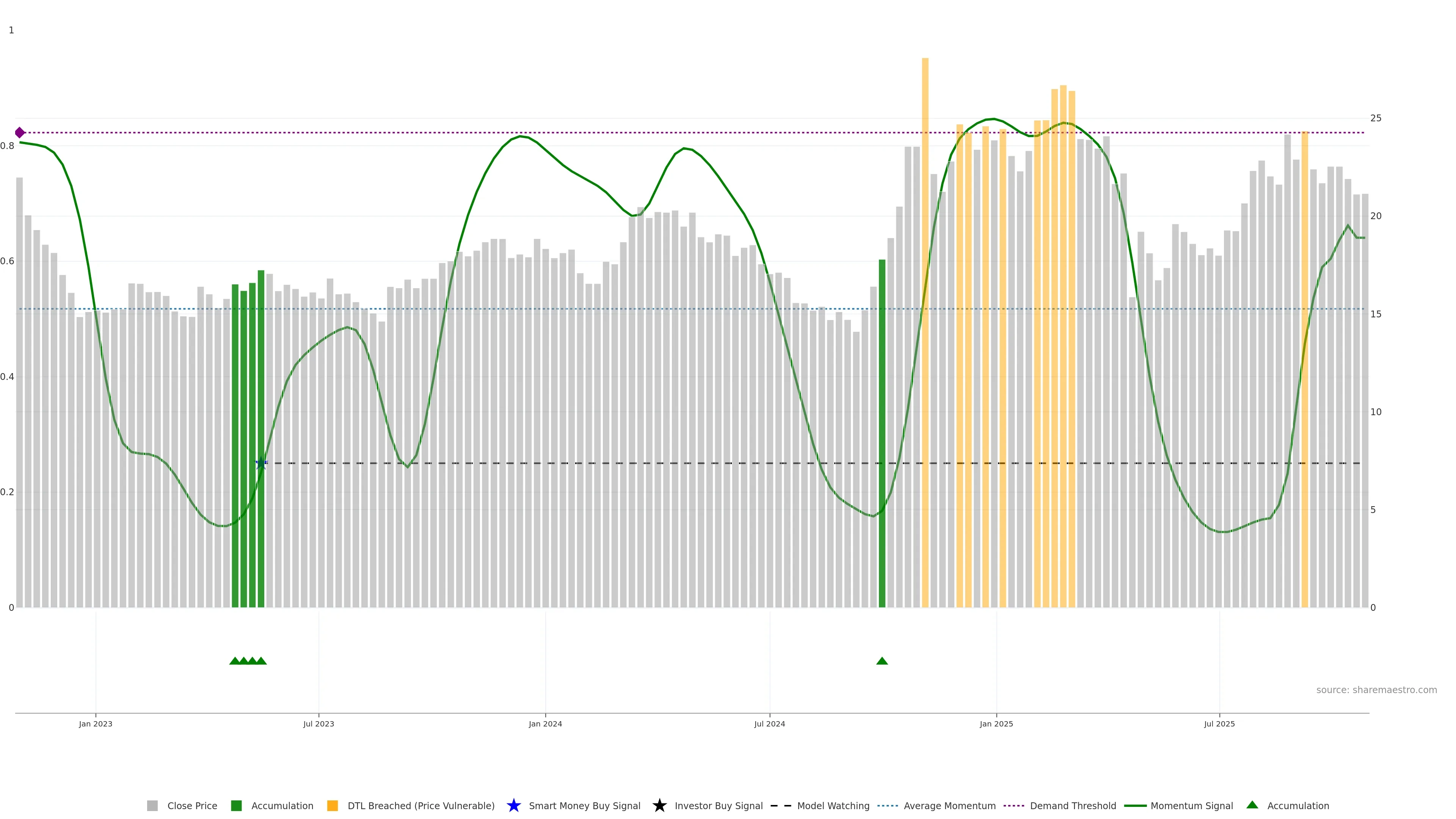Click the Jul 2025 axis label
Screen dimensions: 1456x819
click(1219, 723)
